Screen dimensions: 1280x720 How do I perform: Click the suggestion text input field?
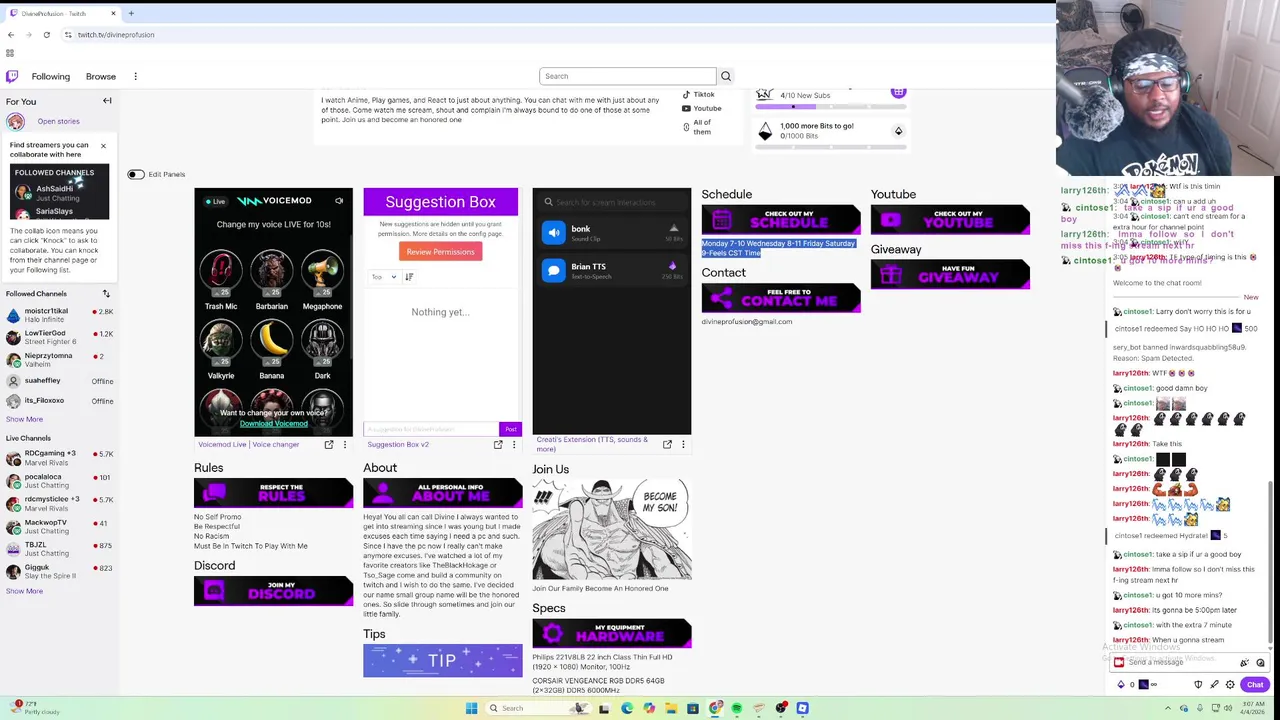432,429
